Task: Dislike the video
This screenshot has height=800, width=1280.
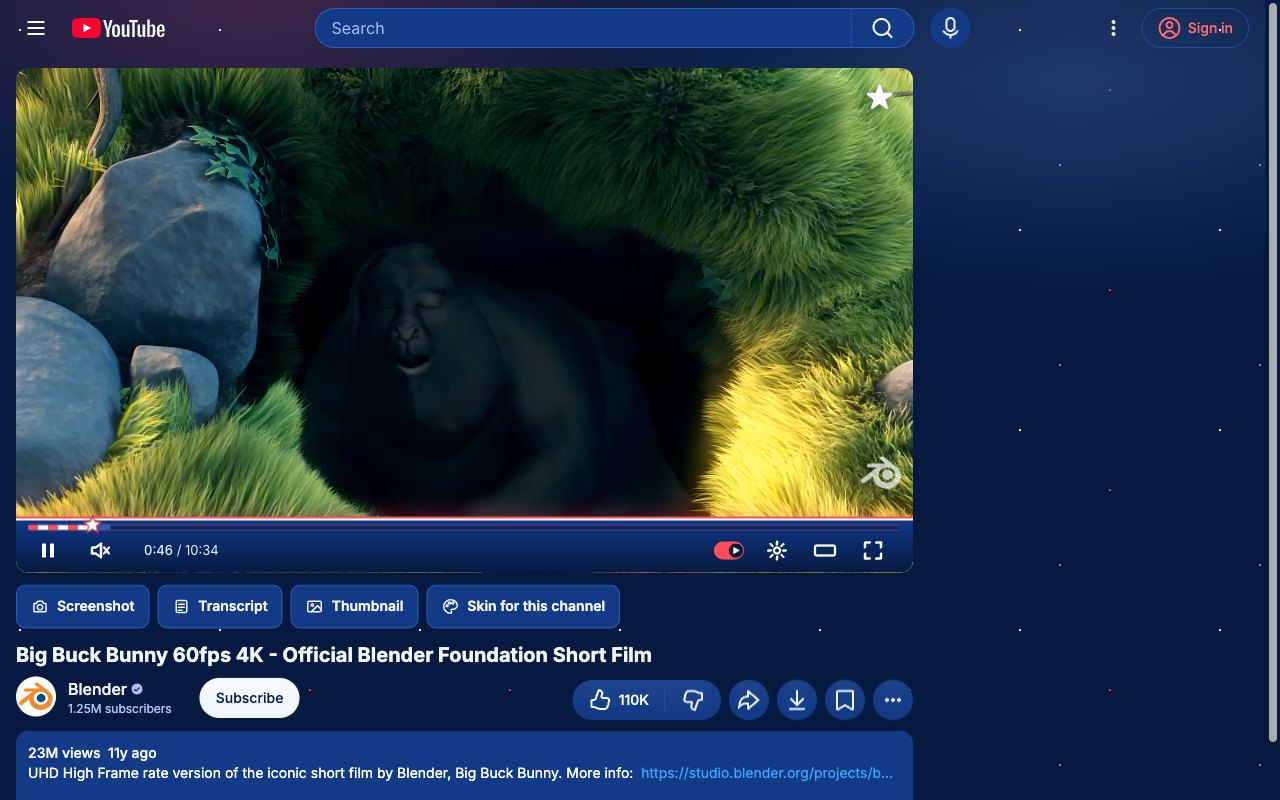Action: (x=693, y=700)
